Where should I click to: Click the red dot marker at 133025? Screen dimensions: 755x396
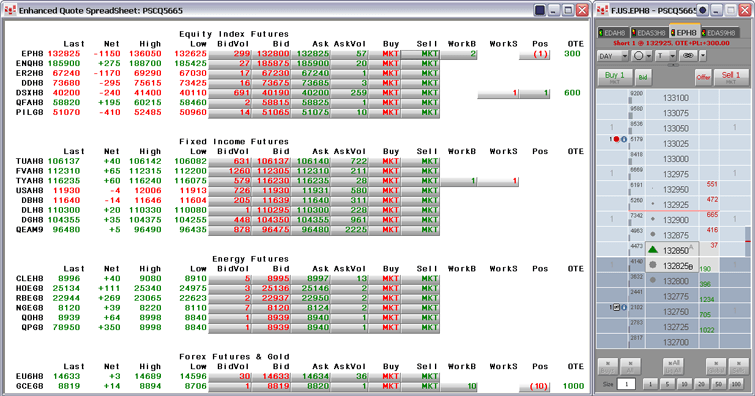tap(616, 139)
